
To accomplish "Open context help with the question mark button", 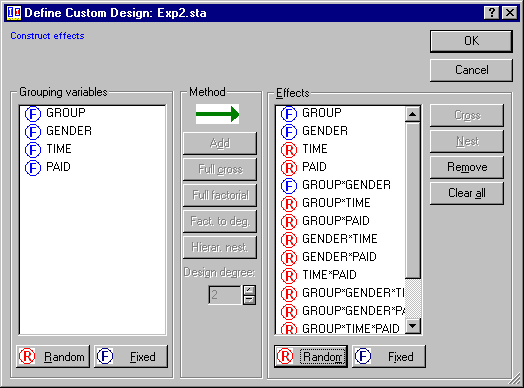I will pyautogui.click(x=492, y=13).
